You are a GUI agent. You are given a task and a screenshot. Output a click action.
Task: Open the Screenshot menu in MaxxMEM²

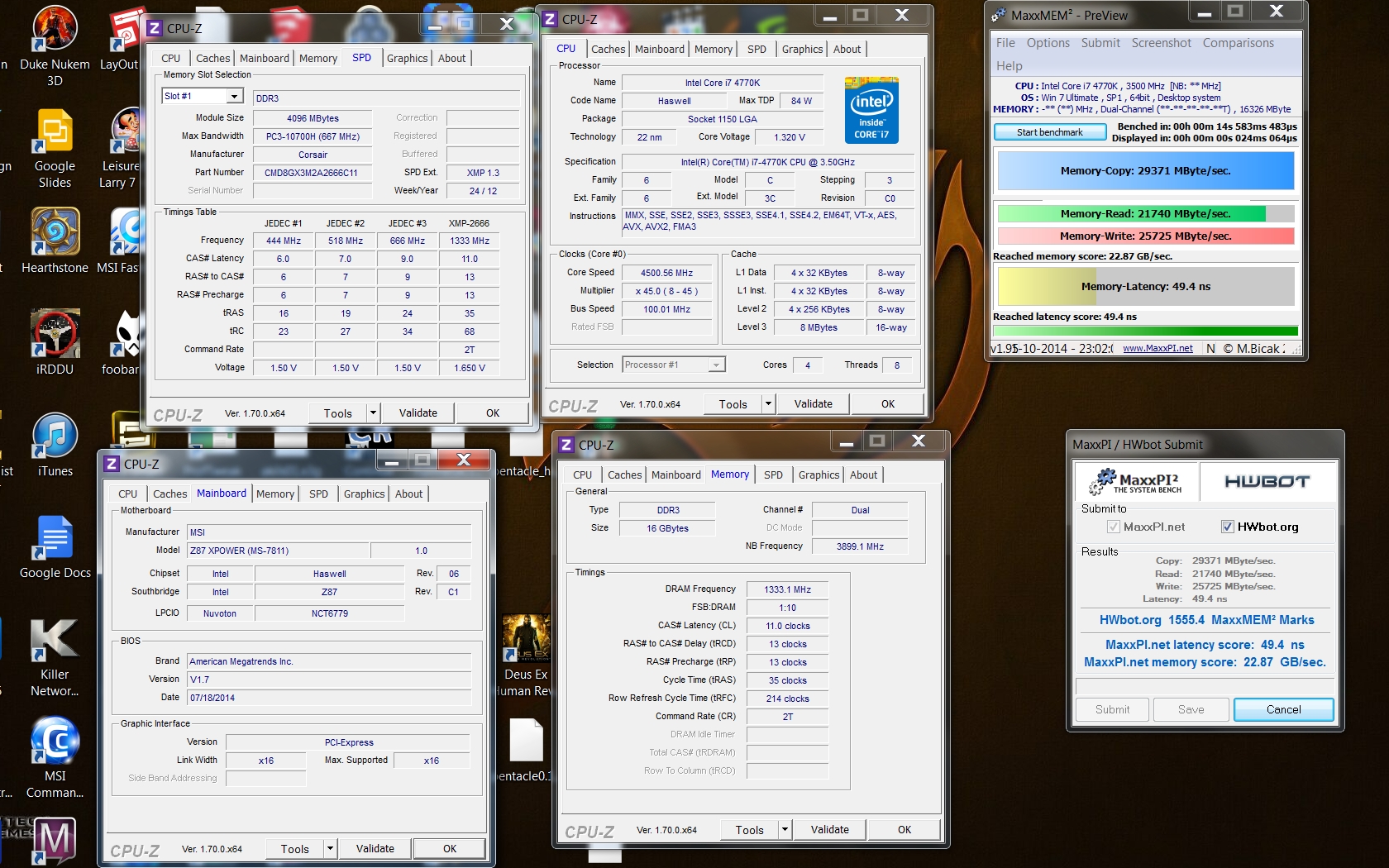1161,43
